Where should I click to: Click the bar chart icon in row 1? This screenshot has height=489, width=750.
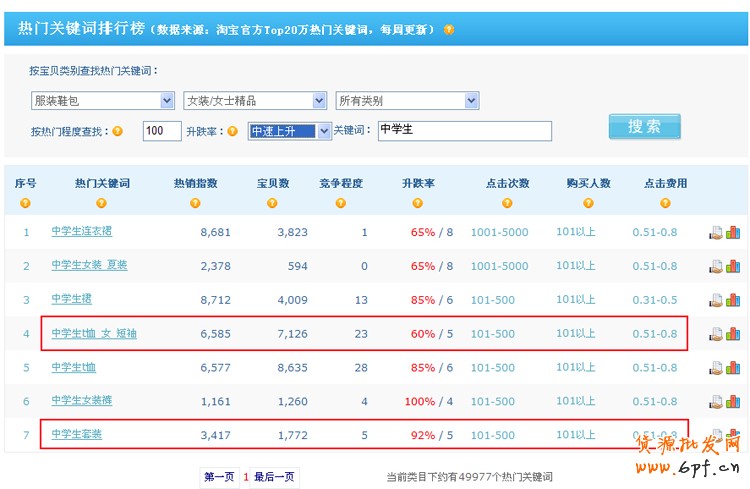(733, 233)
